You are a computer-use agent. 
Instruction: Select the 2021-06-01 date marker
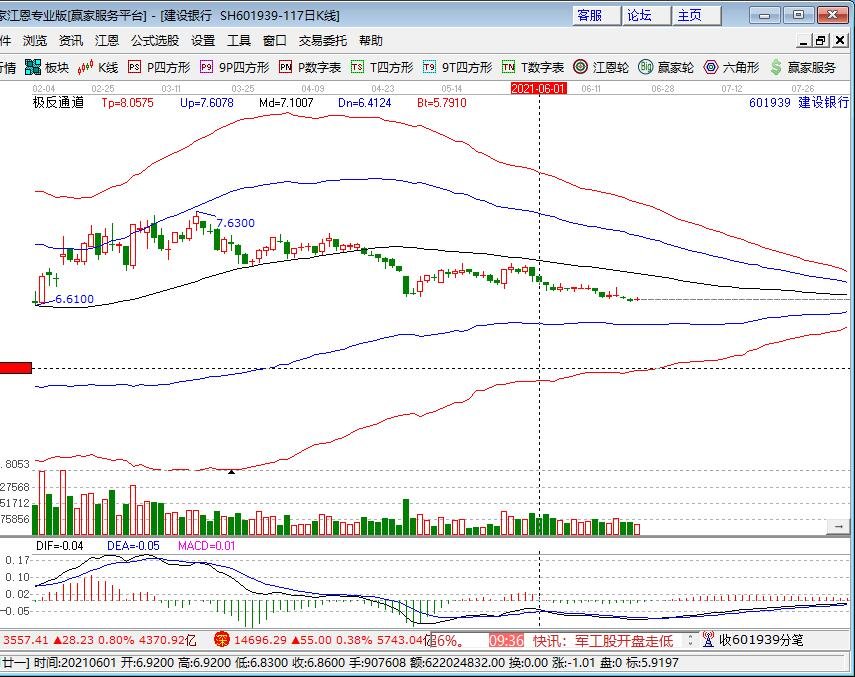tap(539, 88)
